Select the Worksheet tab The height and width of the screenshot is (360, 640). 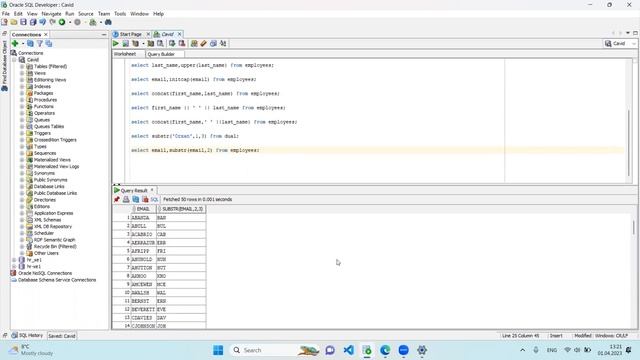pos(125,54)
